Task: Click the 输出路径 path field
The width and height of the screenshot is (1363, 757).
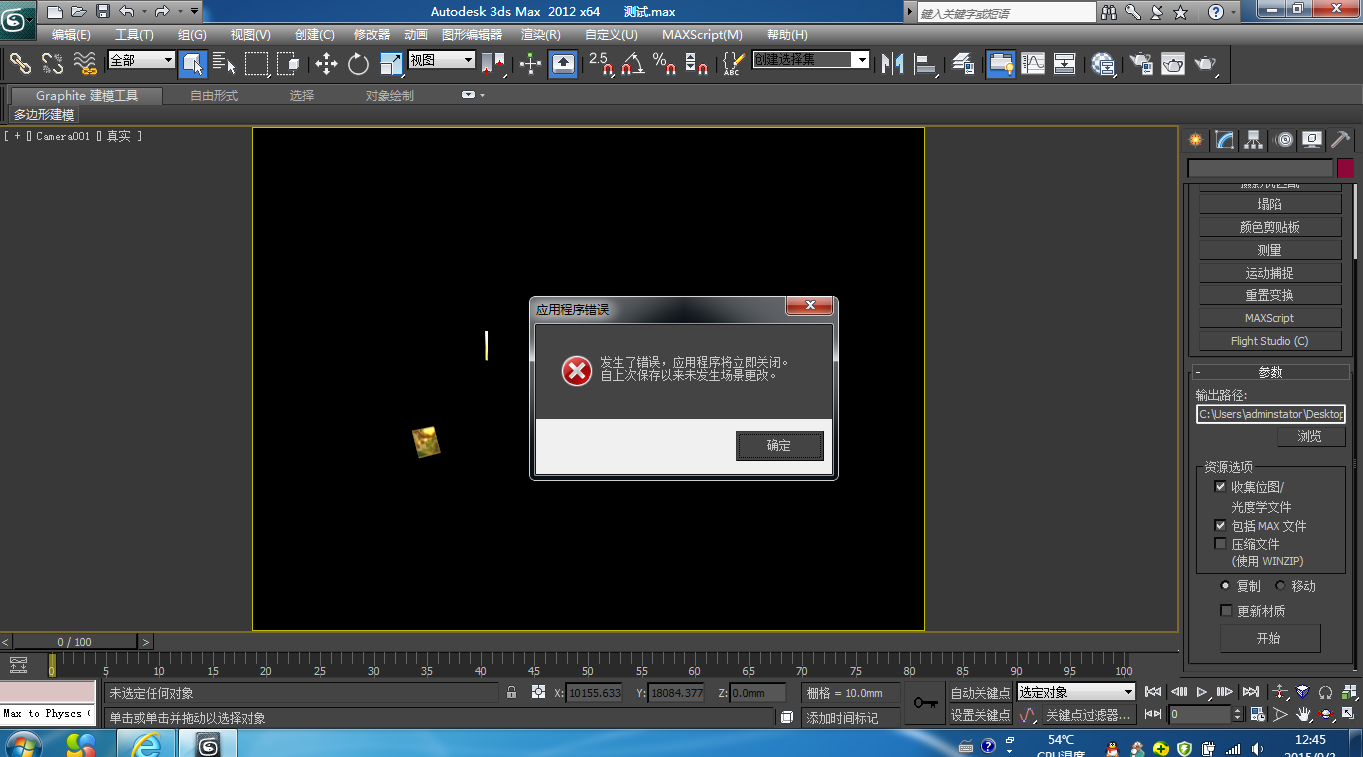Action: tap(1271, 414)
